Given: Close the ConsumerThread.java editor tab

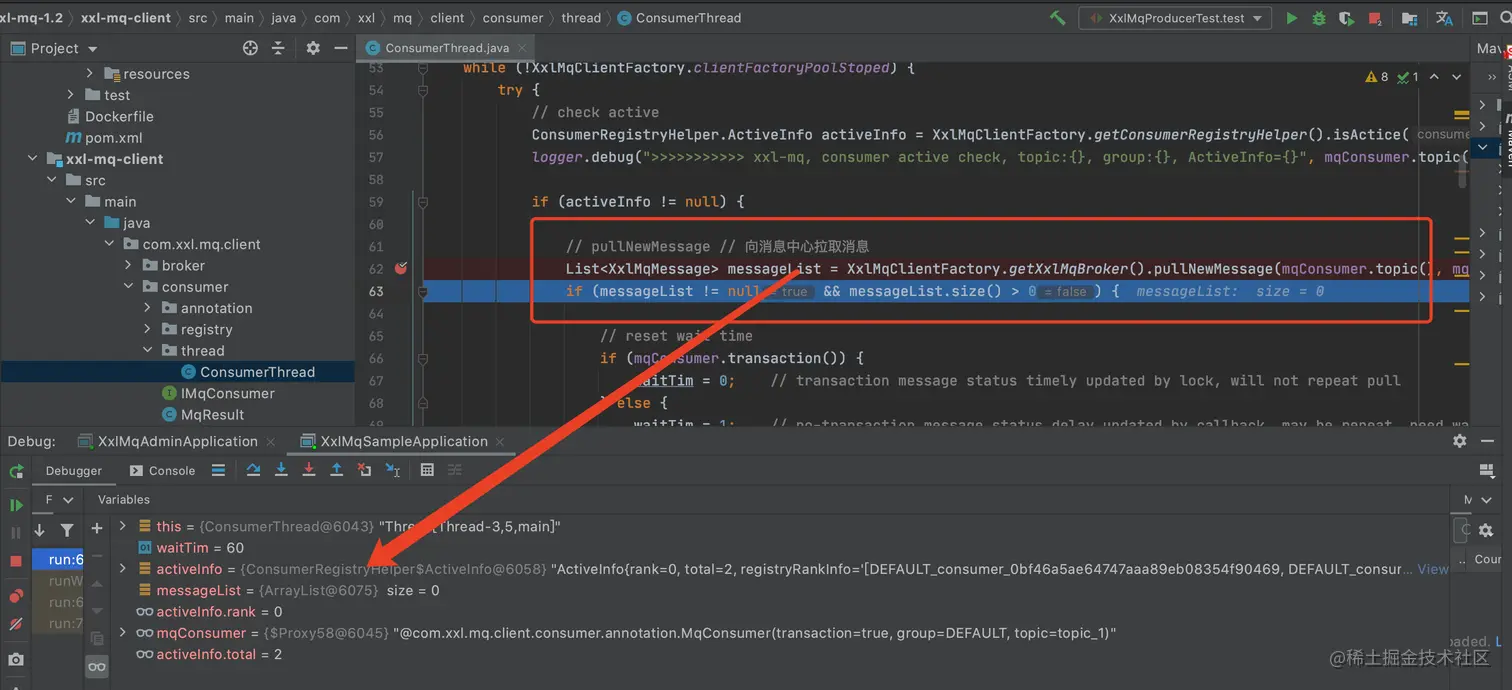Looking at the screenshot, I should pyautogui.click(x=523, y=48).
